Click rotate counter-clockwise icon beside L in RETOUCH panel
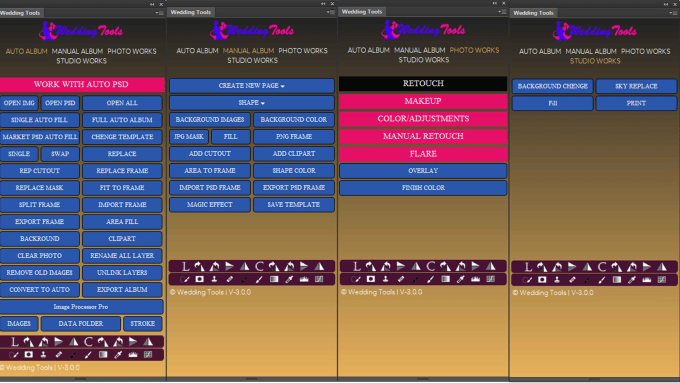The height and width of the screenshot is (383, 680). [386, 266]
